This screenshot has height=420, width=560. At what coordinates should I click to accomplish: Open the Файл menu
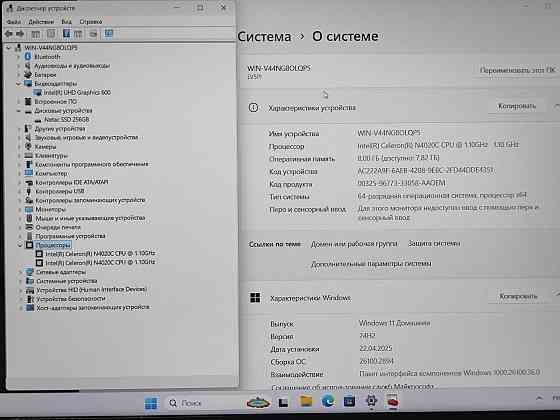coord(14,22)
